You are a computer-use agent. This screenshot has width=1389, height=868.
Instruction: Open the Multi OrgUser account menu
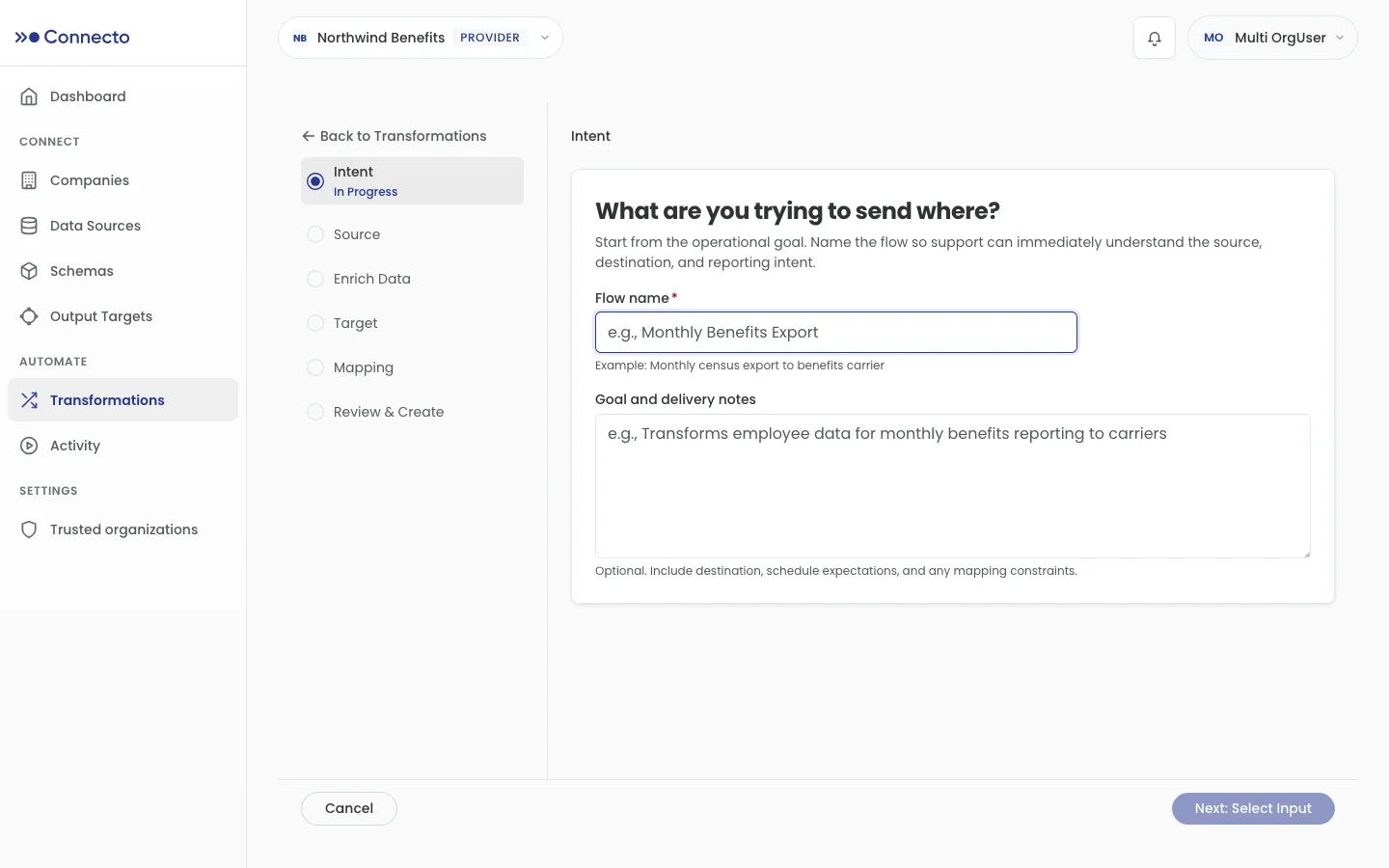pos(1272,38)
